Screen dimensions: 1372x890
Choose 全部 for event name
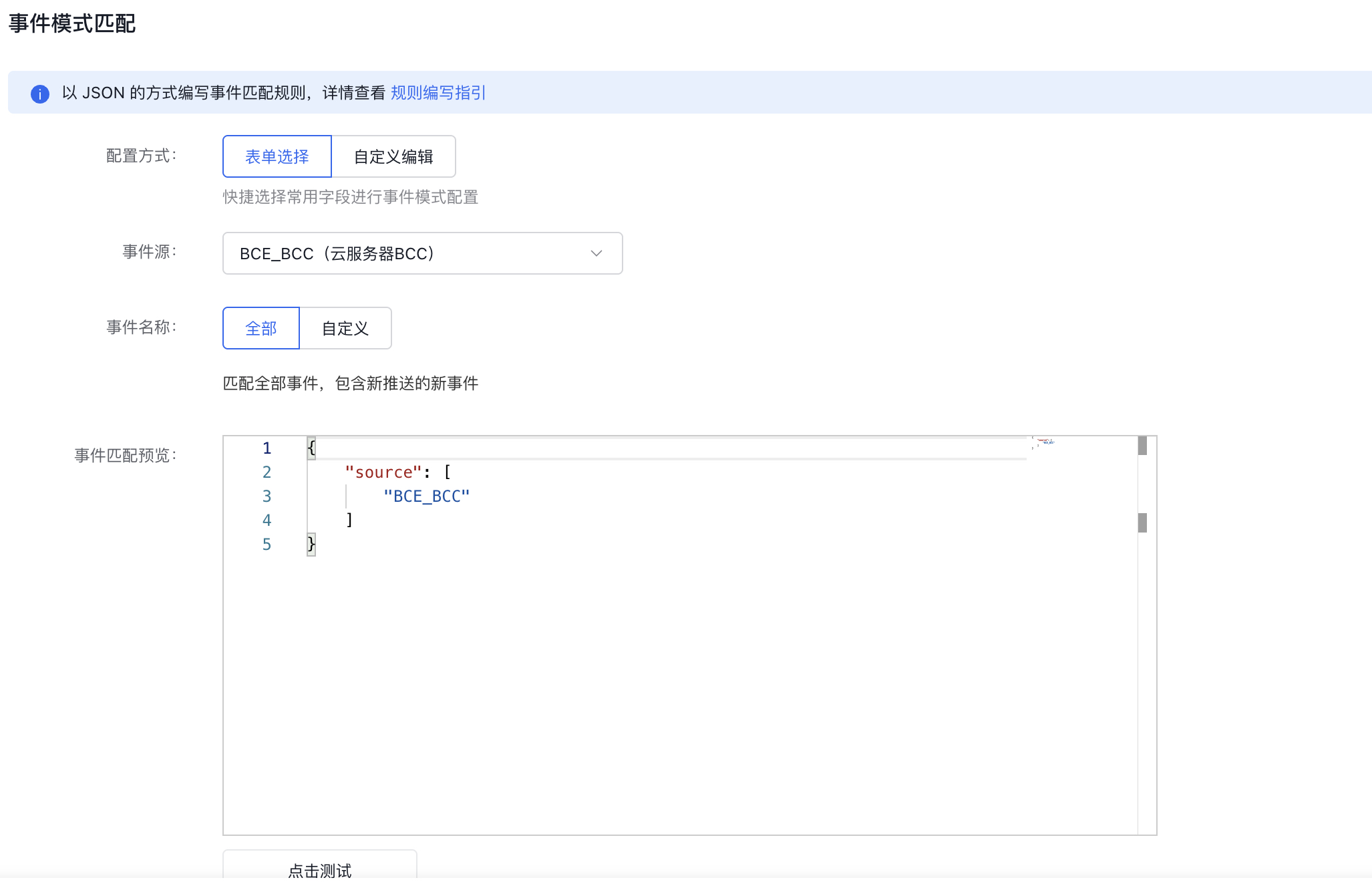point(261,328)
